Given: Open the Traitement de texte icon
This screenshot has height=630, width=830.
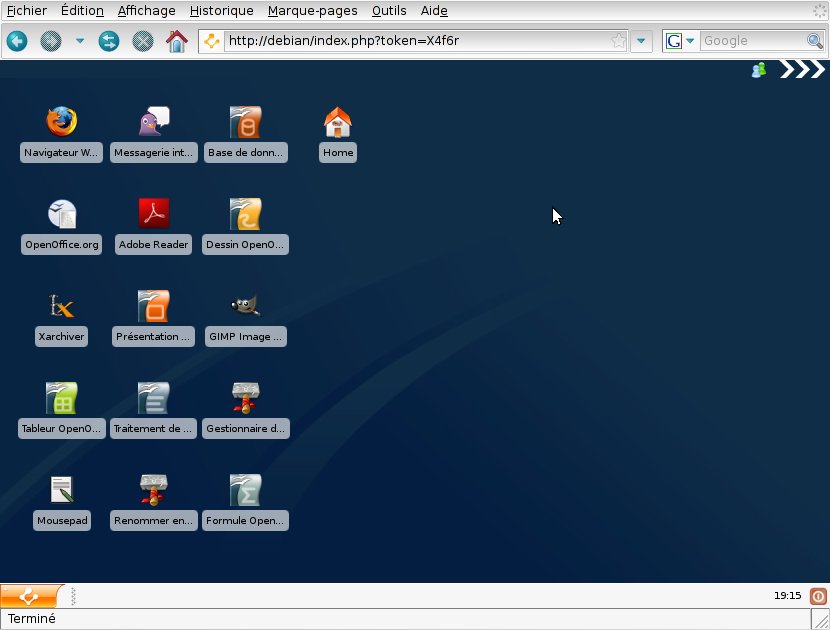Looking at the screenshot, I should pyautogui.click(x=154, y=398).
